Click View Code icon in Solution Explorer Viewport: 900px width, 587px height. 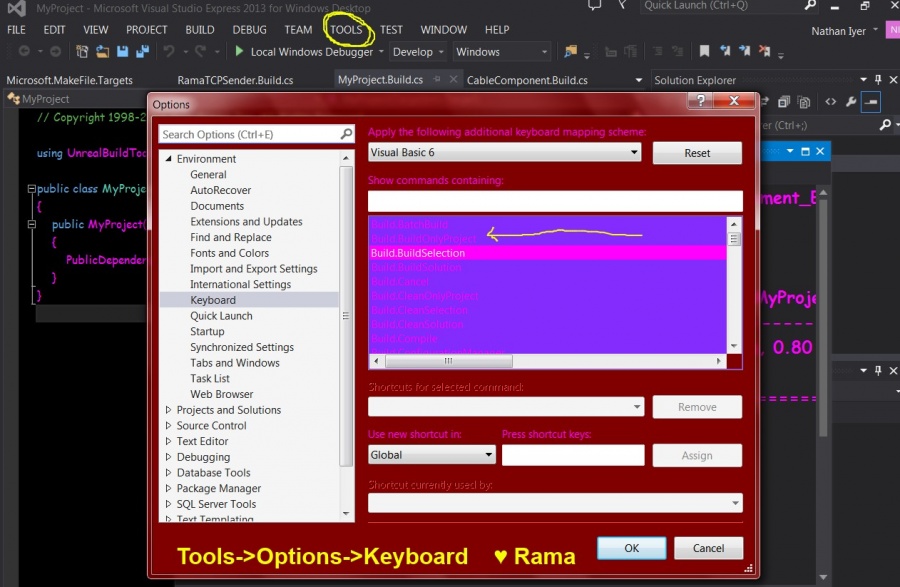831,102
